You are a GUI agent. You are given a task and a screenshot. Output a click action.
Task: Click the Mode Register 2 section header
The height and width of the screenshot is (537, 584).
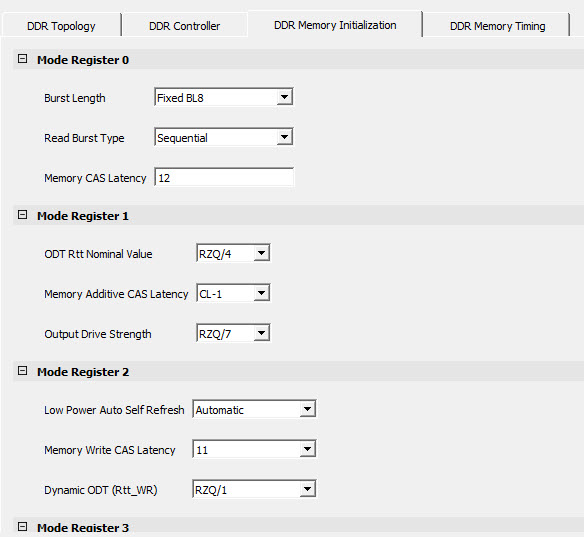[83, 372]
